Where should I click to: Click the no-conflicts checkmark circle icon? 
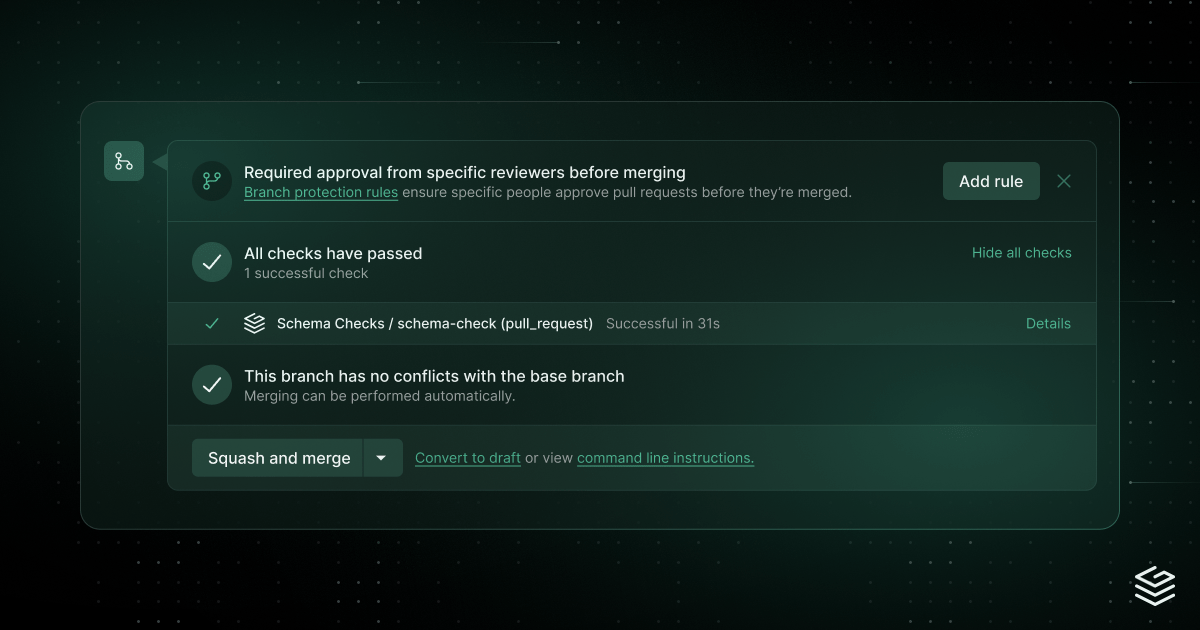click(x=212, y=385)
